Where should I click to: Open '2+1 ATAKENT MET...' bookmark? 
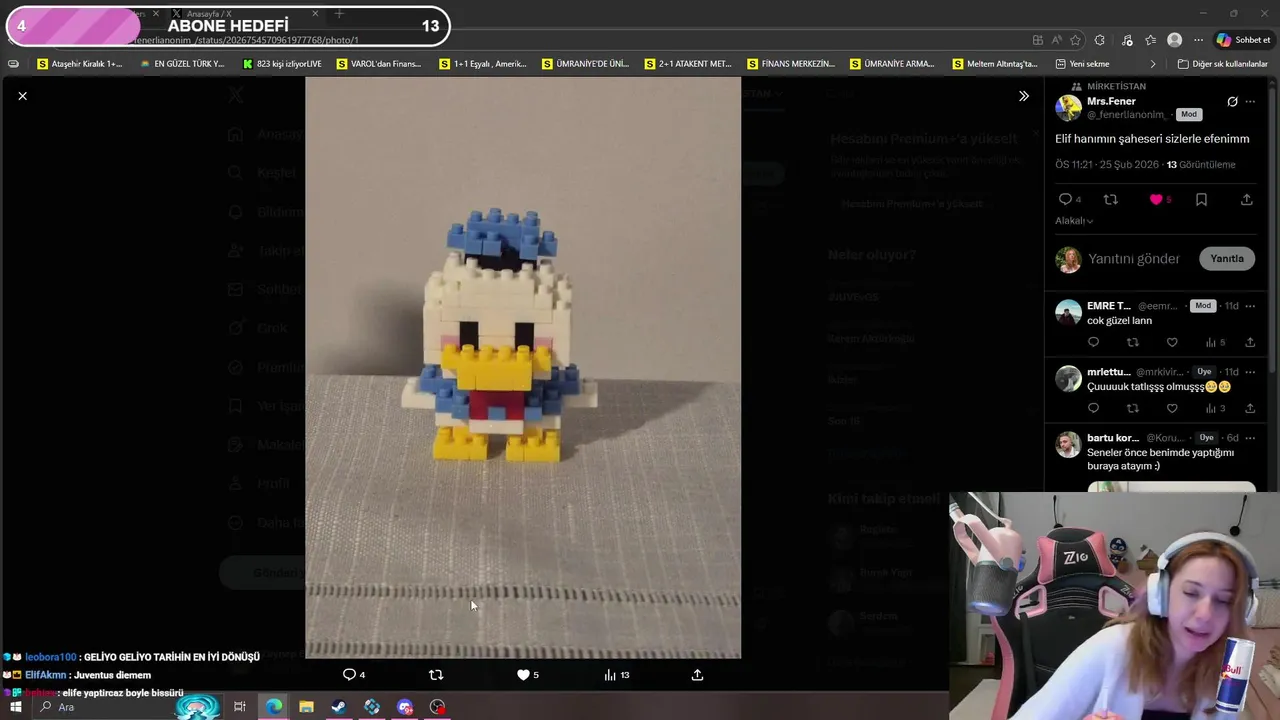click(x=688, y=64)
